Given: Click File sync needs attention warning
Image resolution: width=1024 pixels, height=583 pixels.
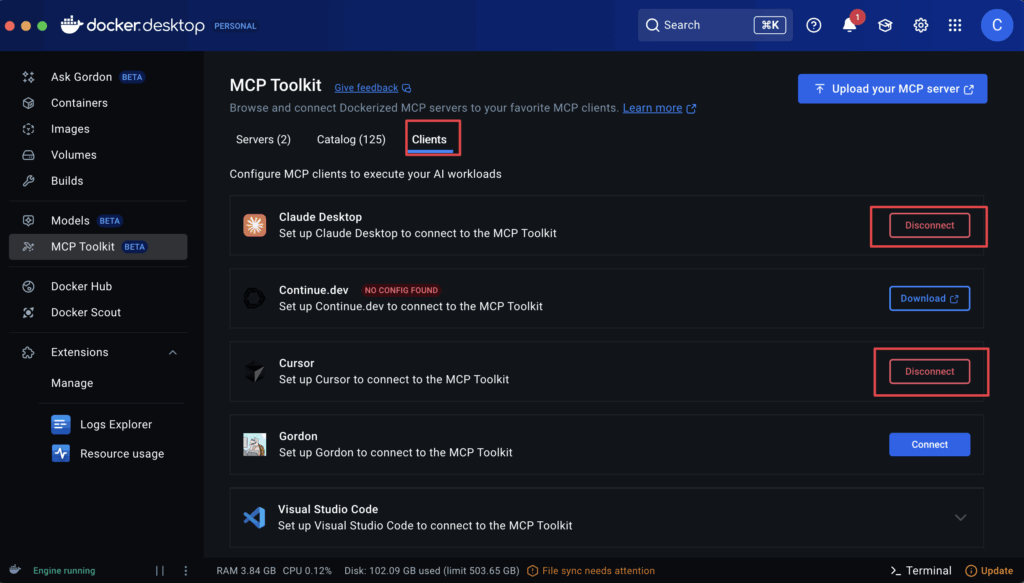Looking at the screenshot, I should point(591,571).
